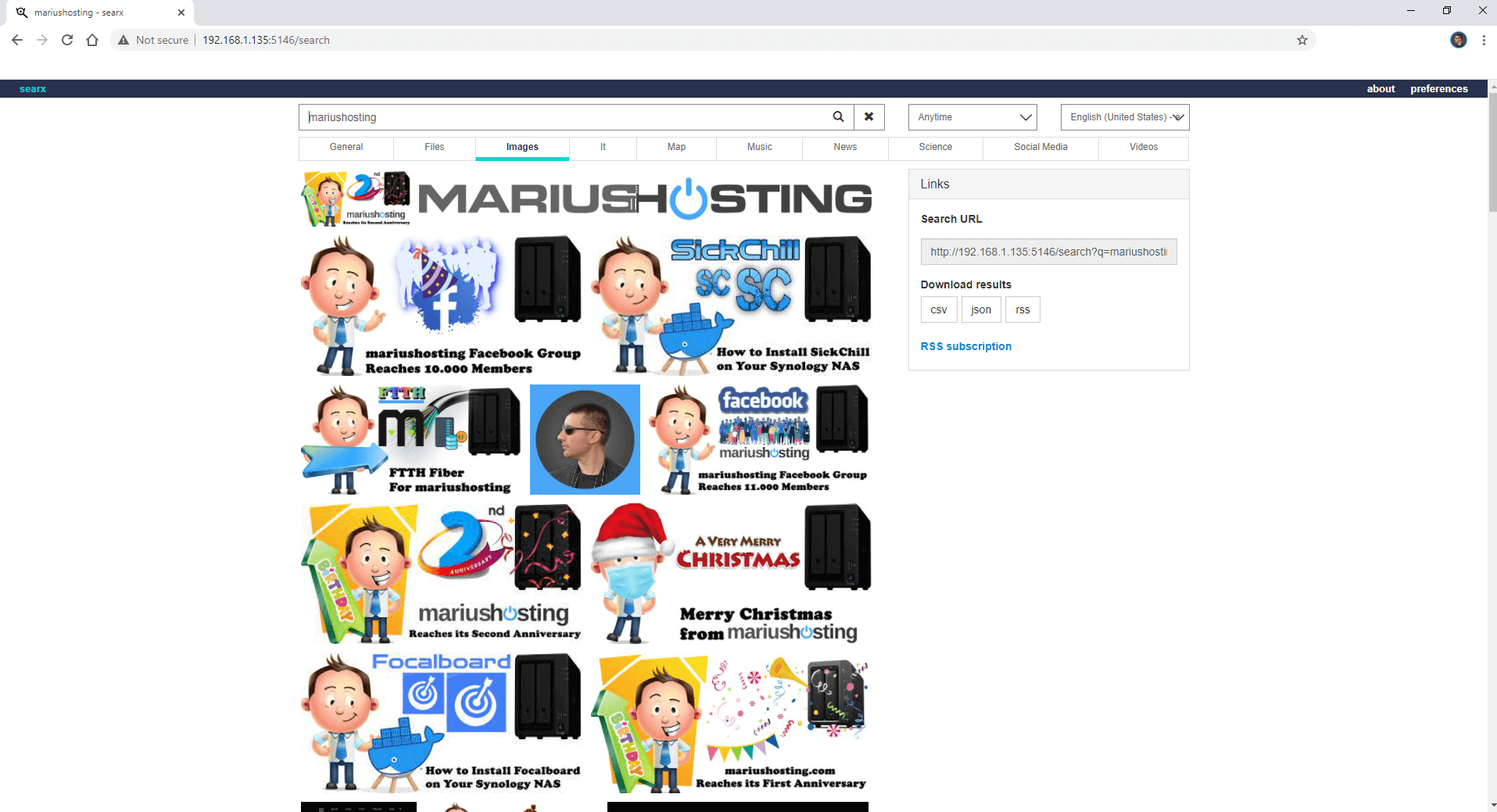Viewport: 1497px width, 812px height.
Task: Open the MARIUSHOSTING logo banner image
Action: 645,199
